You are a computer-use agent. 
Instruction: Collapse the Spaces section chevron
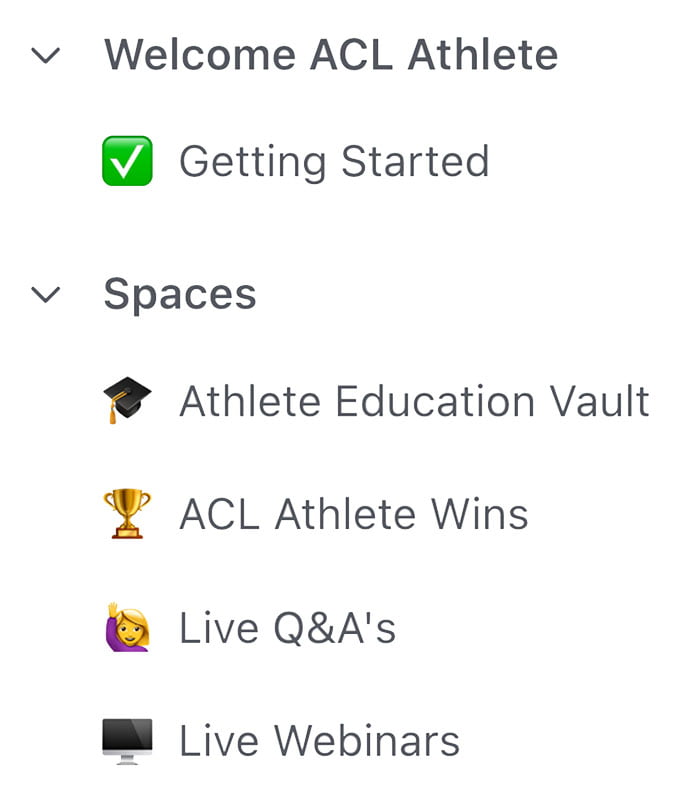click(x=46, y=294)
